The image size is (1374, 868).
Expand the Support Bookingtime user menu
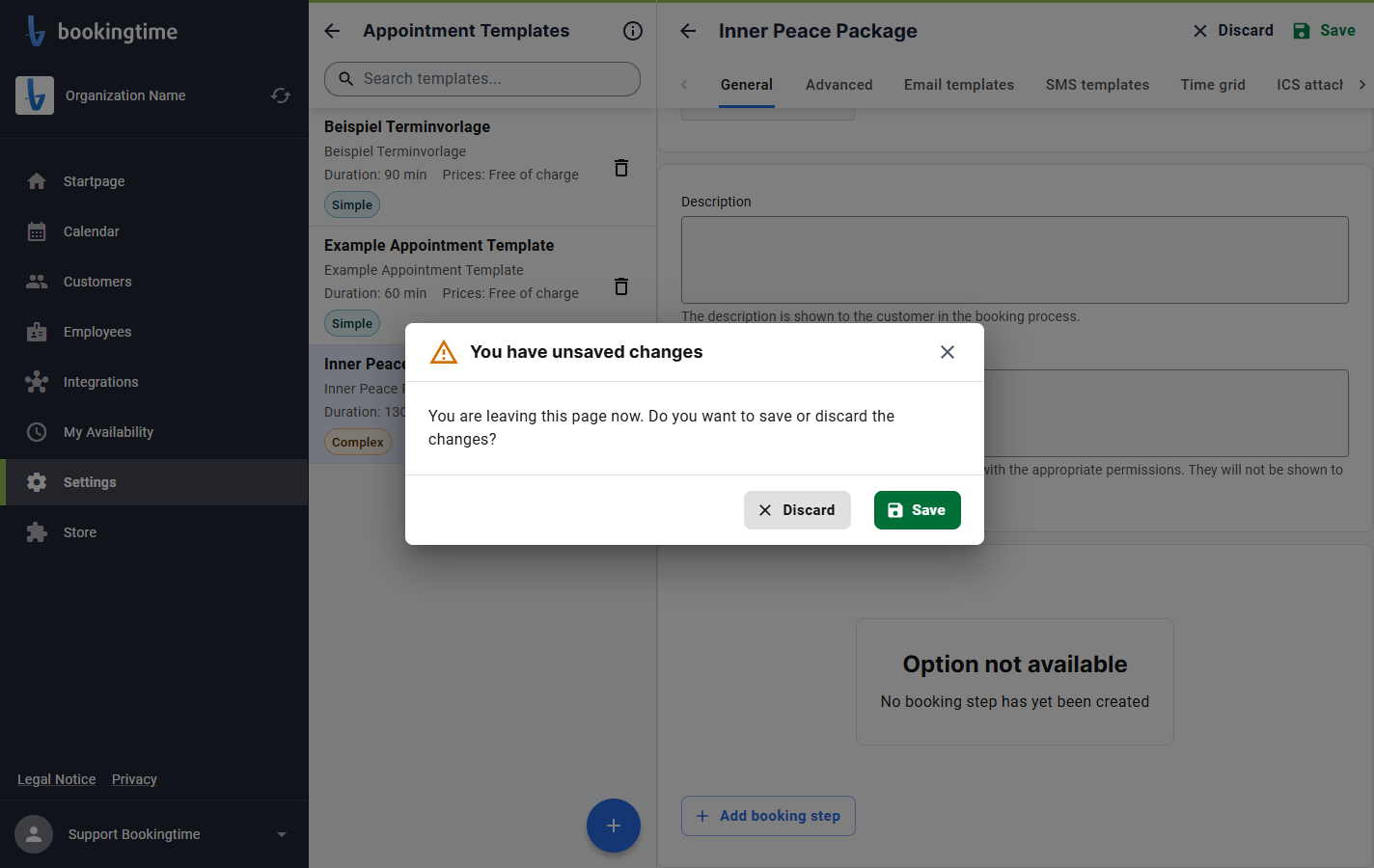click(x=282, y=834)
